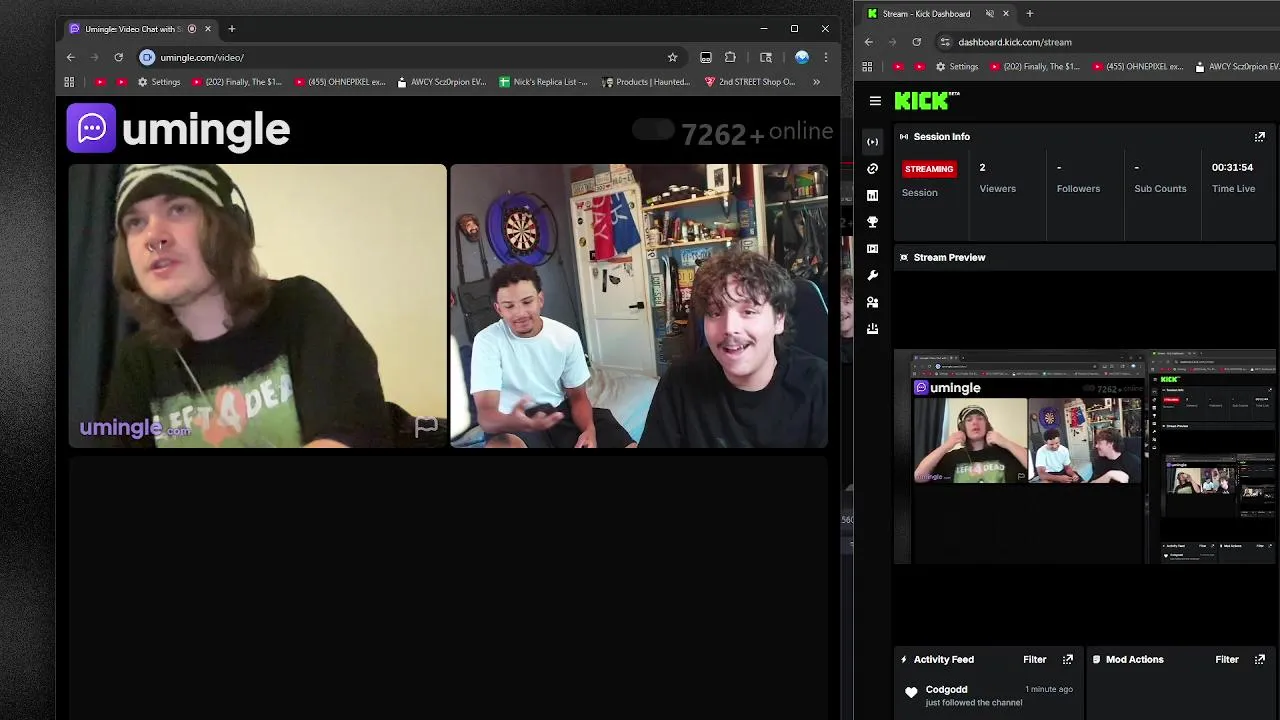The image size is (1280, 720).
Task: Open Nick's Replica List bookmark
Action: pos(543,82)
